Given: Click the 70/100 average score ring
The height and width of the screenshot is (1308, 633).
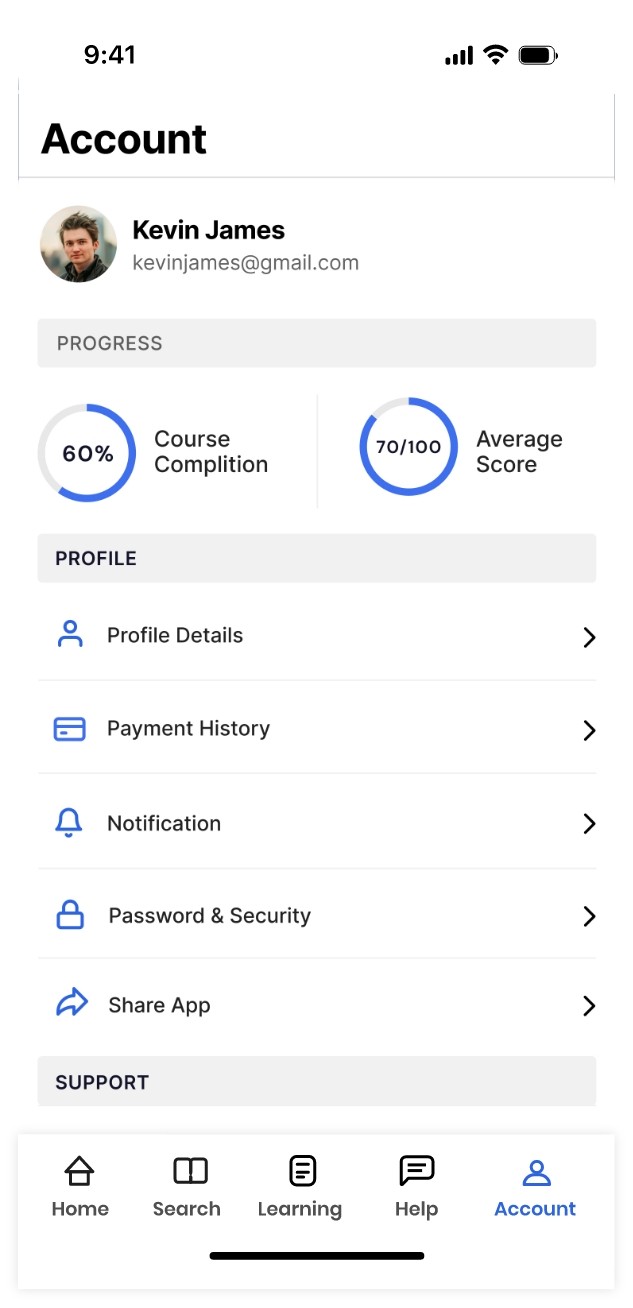Looking at the screenshot, I should [408, 447].
